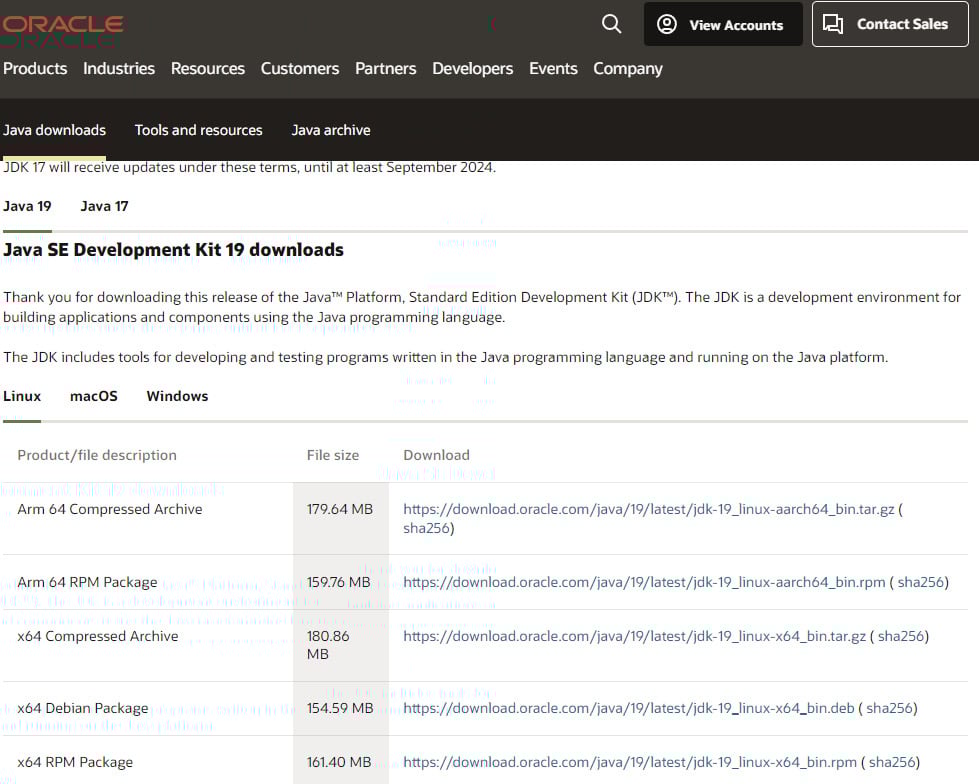Click the 'x64 RPM Package' row label
979x784 pixels.
(76, 762)
